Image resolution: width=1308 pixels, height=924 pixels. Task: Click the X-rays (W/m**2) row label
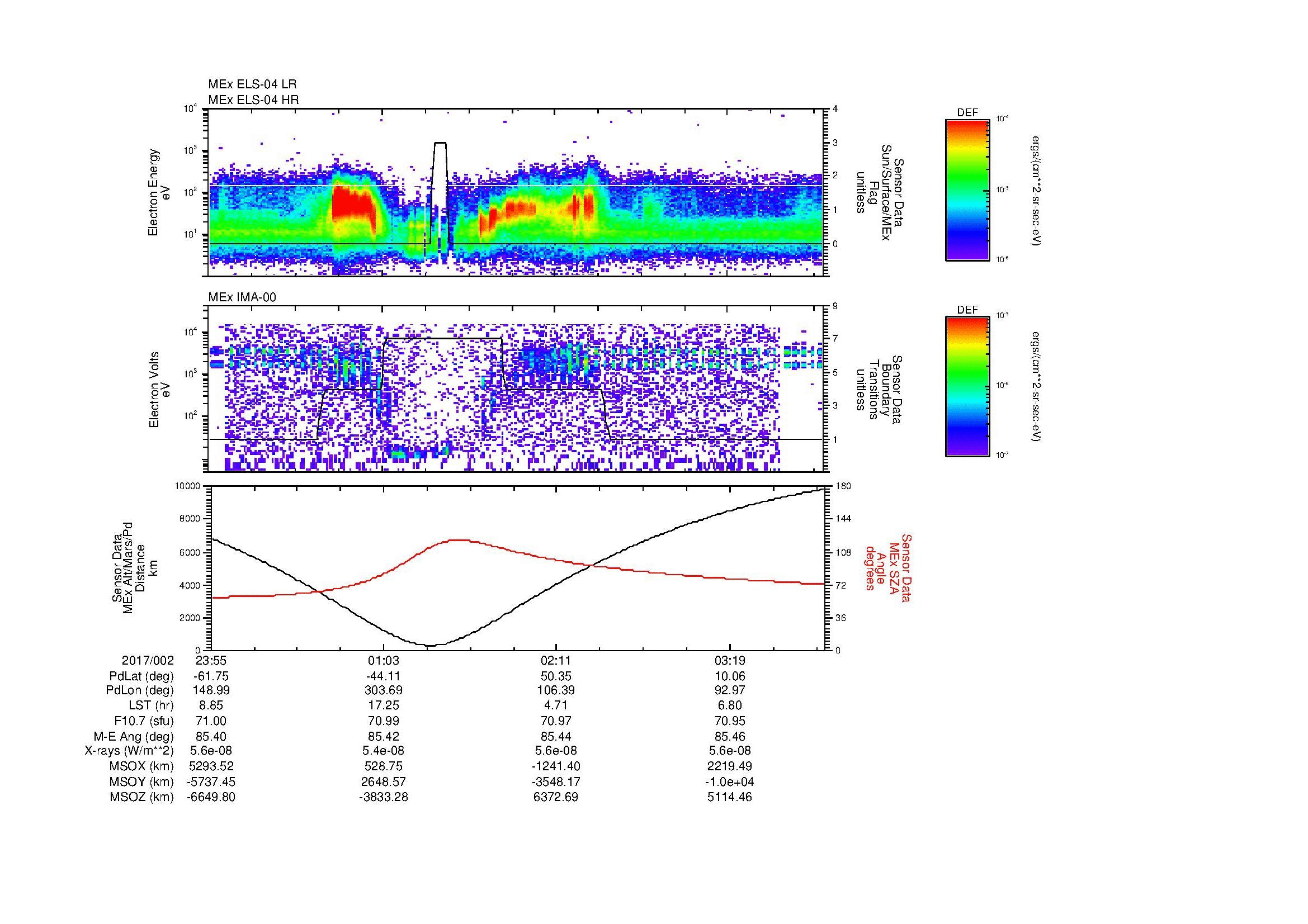click(x=129, y=751)
